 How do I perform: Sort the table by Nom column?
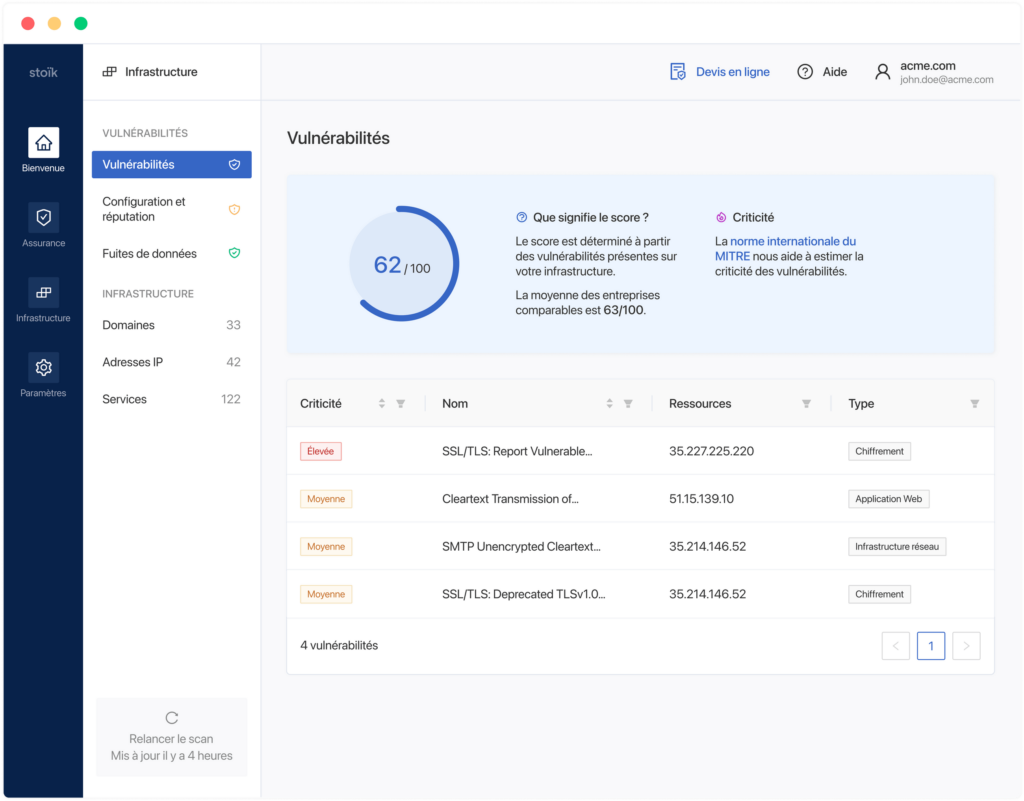point(609,403)
